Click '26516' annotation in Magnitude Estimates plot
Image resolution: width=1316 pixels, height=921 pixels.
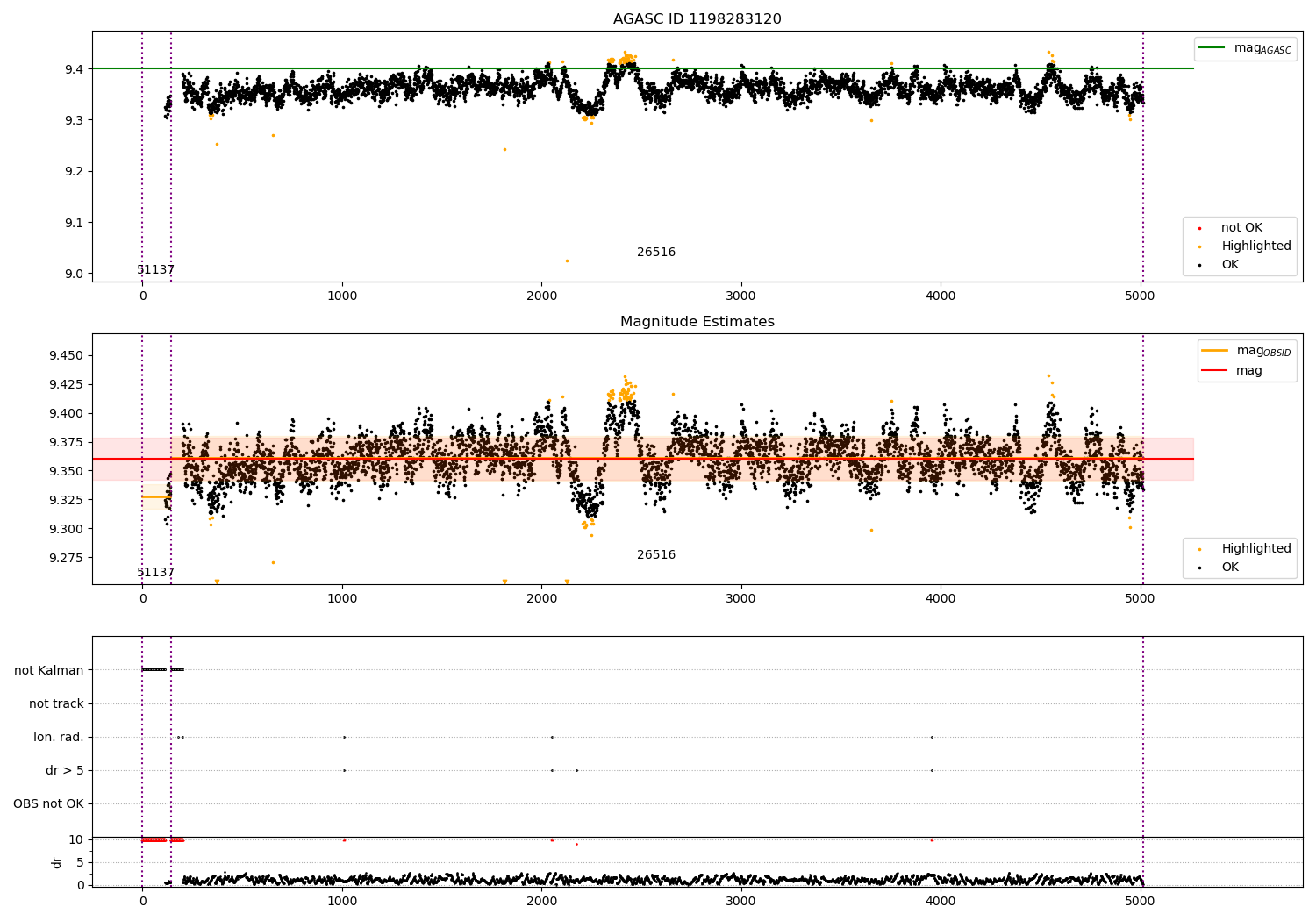pos(656,555)
